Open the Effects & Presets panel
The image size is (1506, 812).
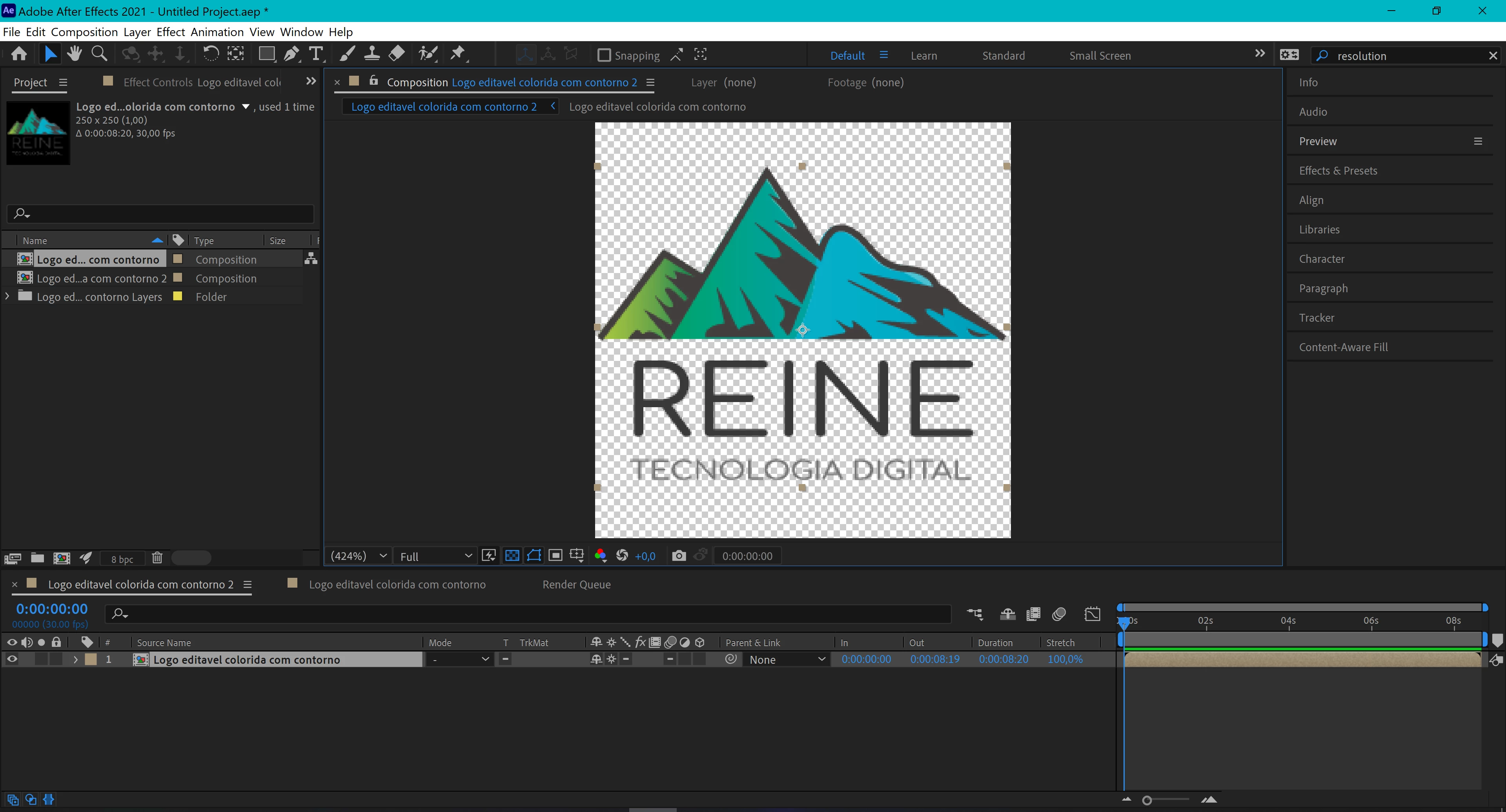[x=1338, y=171]
